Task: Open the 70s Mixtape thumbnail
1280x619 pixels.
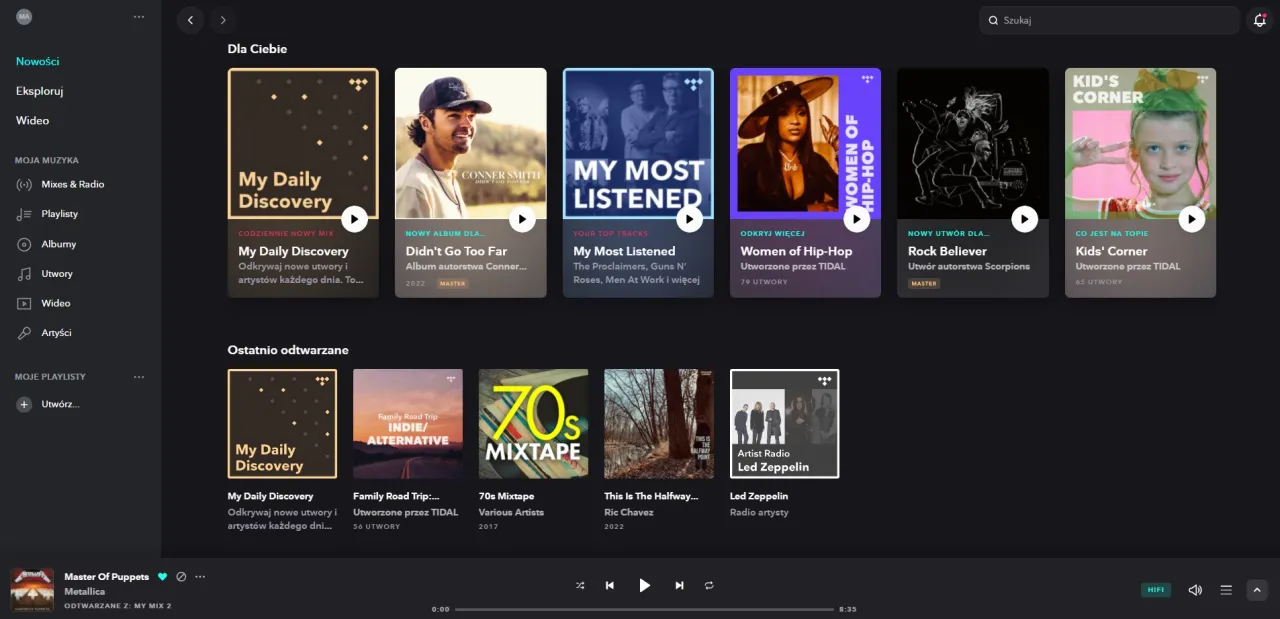Action: click(533, 423)
